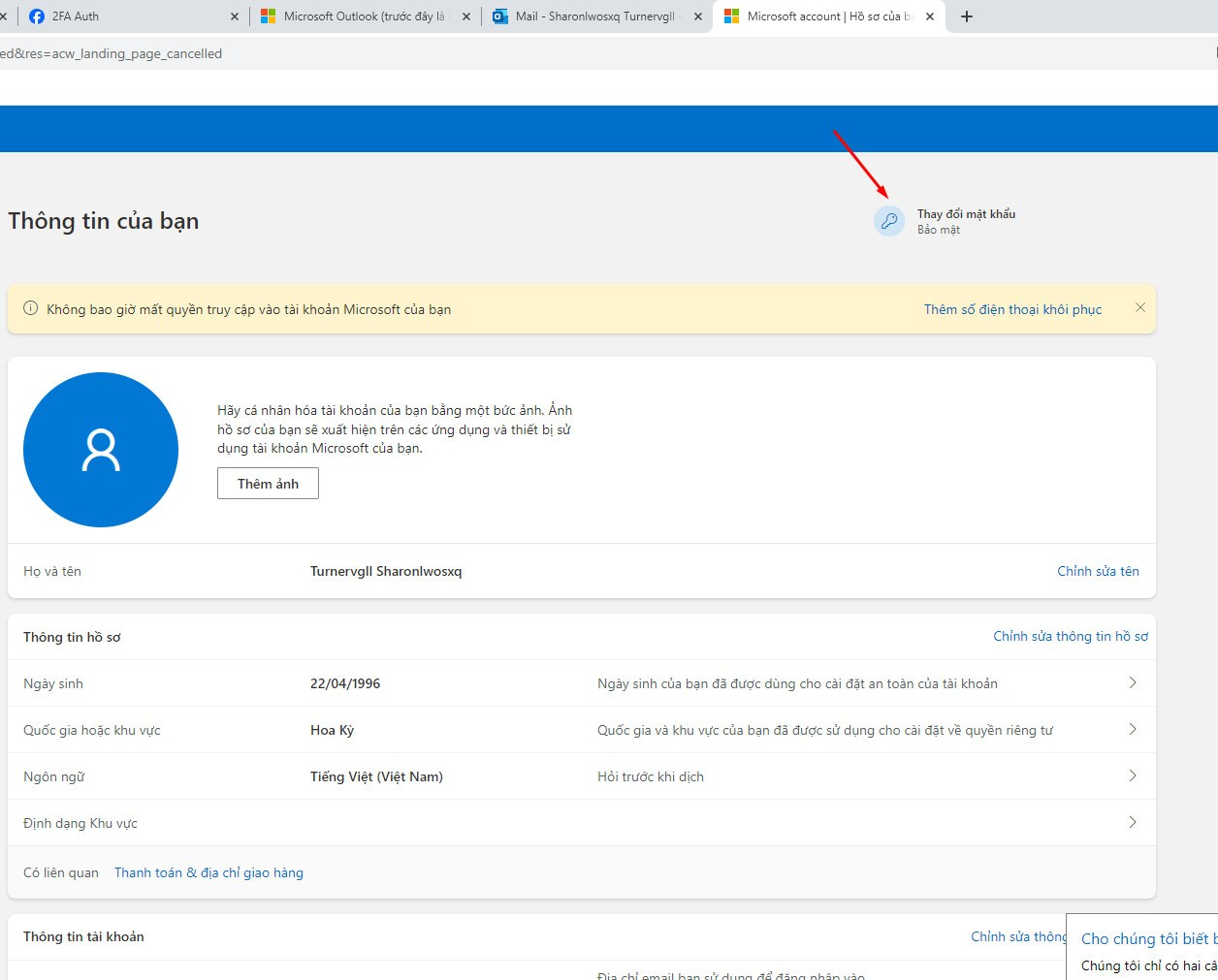Click Thêm số điện thoại khôi phục

coord(1011,308)
